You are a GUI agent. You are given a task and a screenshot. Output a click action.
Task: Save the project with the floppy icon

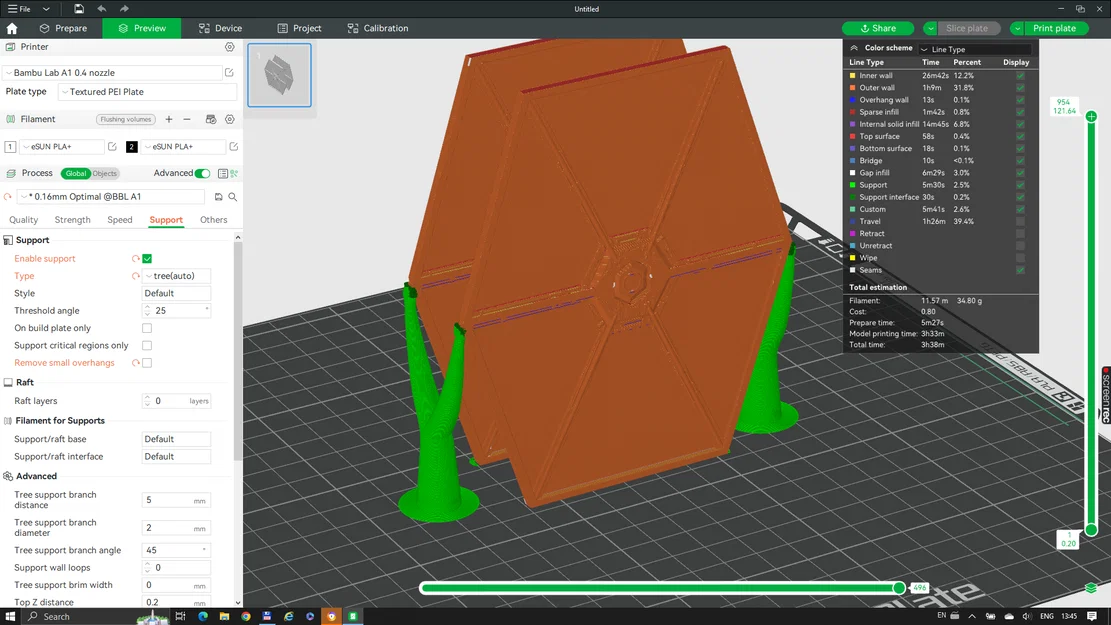point(79,9)
